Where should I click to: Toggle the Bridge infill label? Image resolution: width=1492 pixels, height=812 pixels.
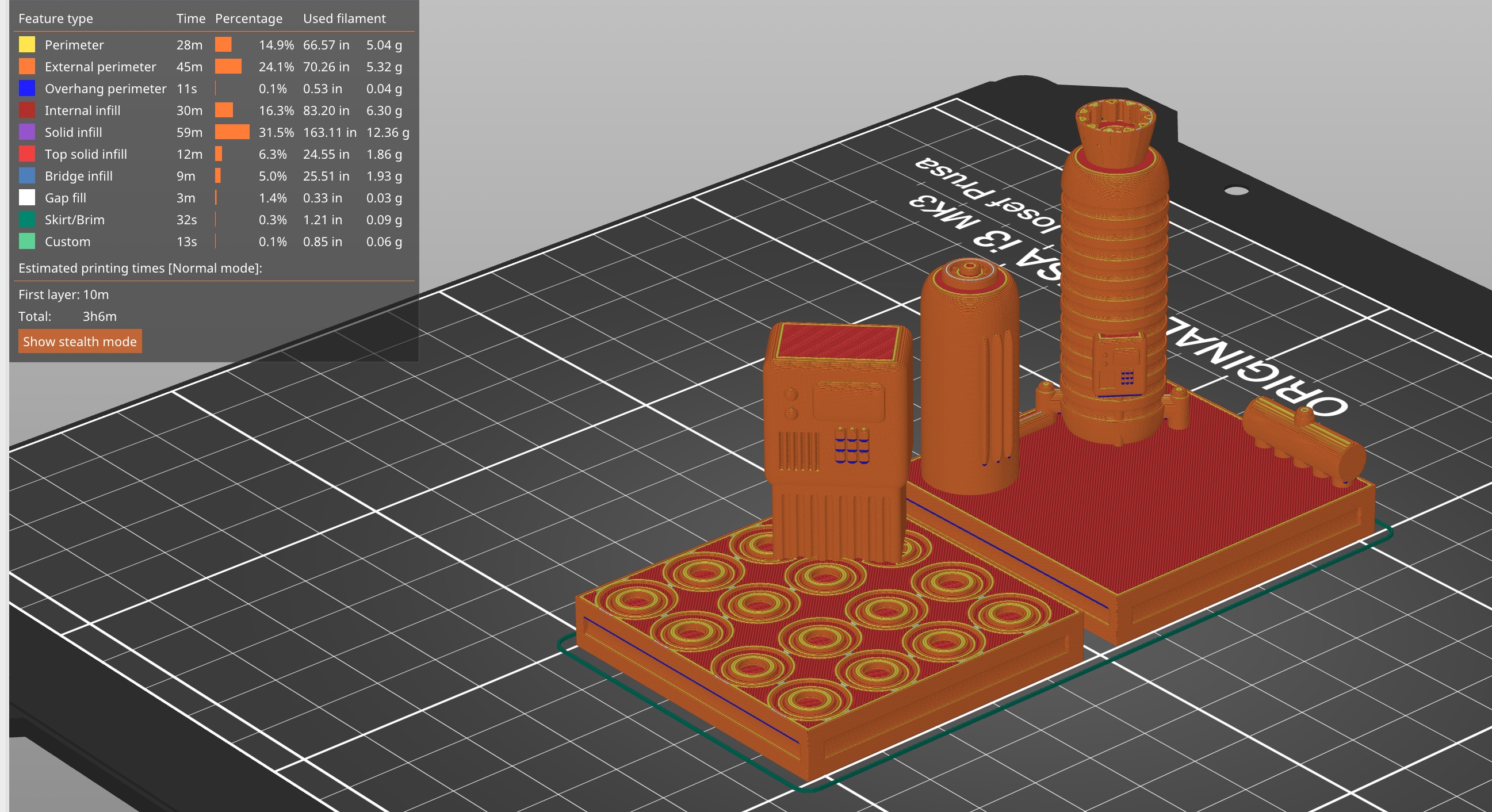click(x=78, y=176)
